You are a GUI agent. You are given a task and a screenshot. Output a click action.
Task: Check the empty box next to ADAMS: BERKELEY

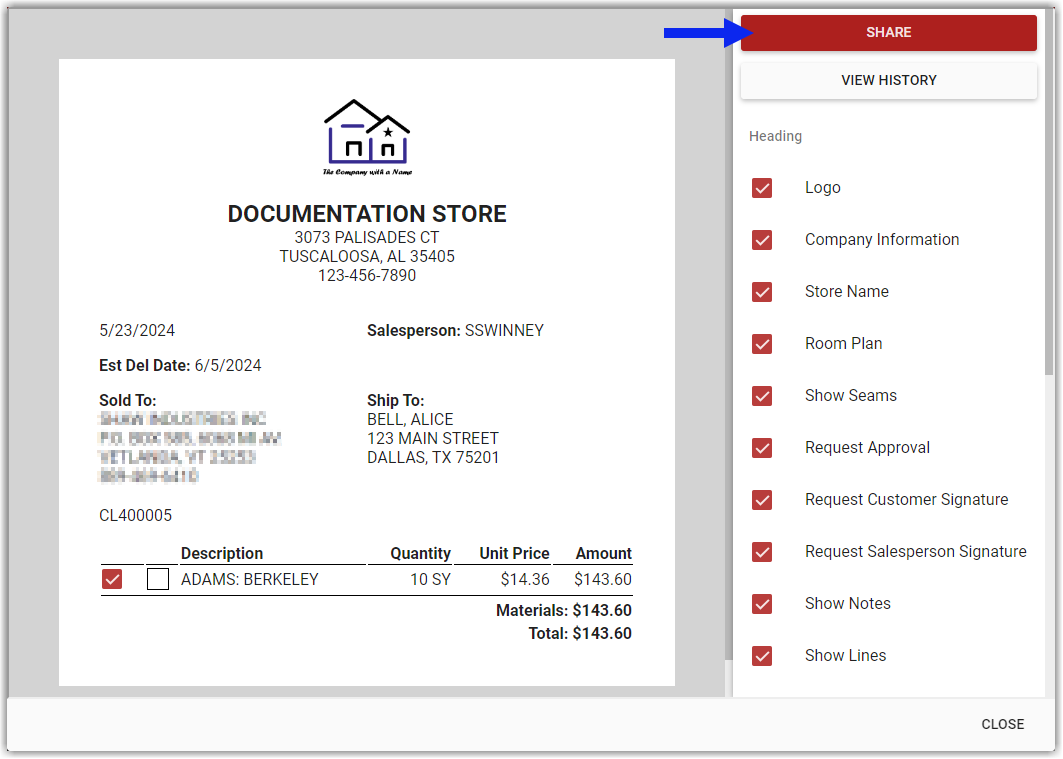pyautogui.click(x=158, y=579)
